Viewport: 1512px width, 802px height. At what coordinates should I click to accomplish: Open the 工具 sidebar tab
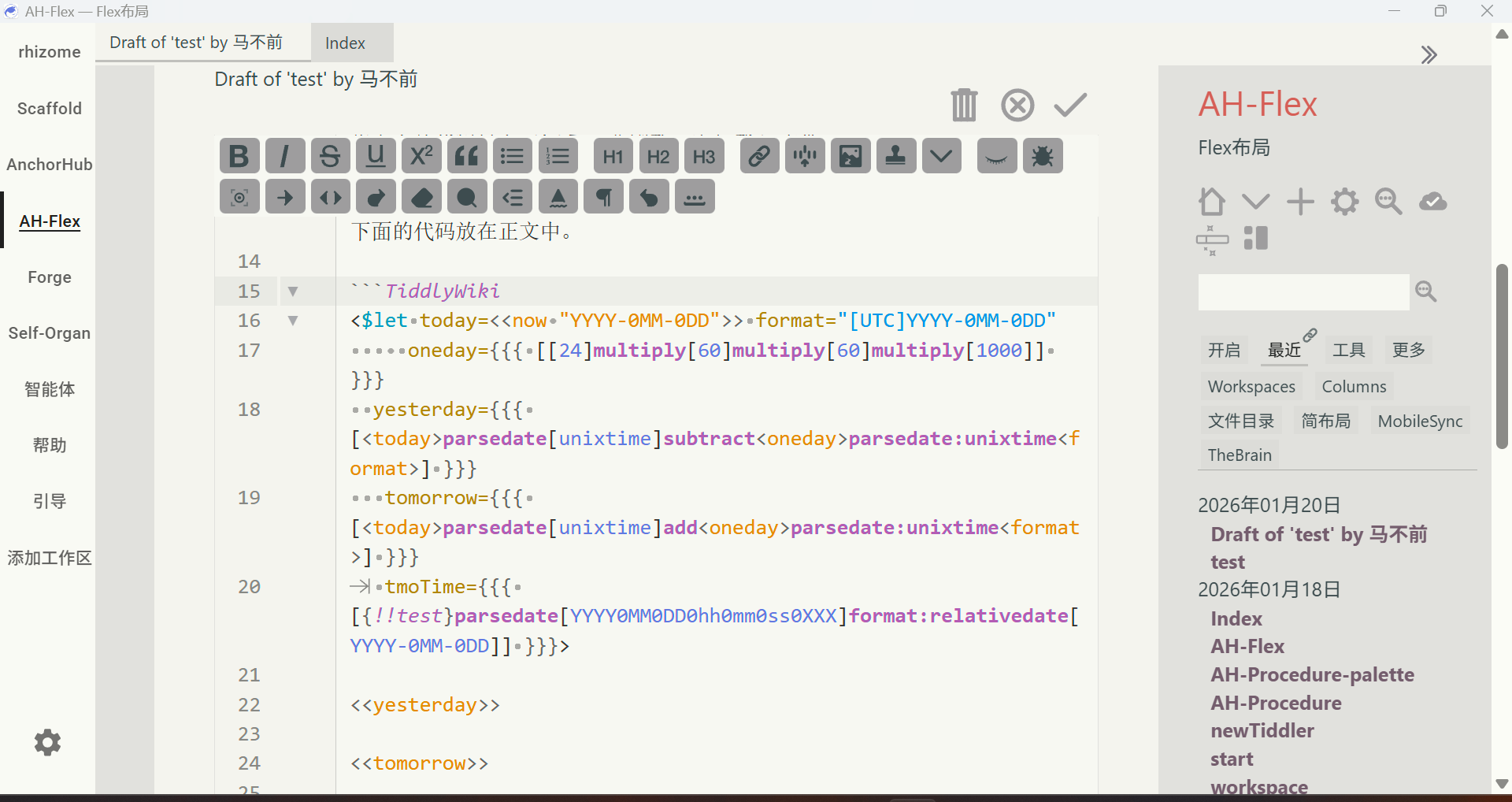coord(1348,350)
